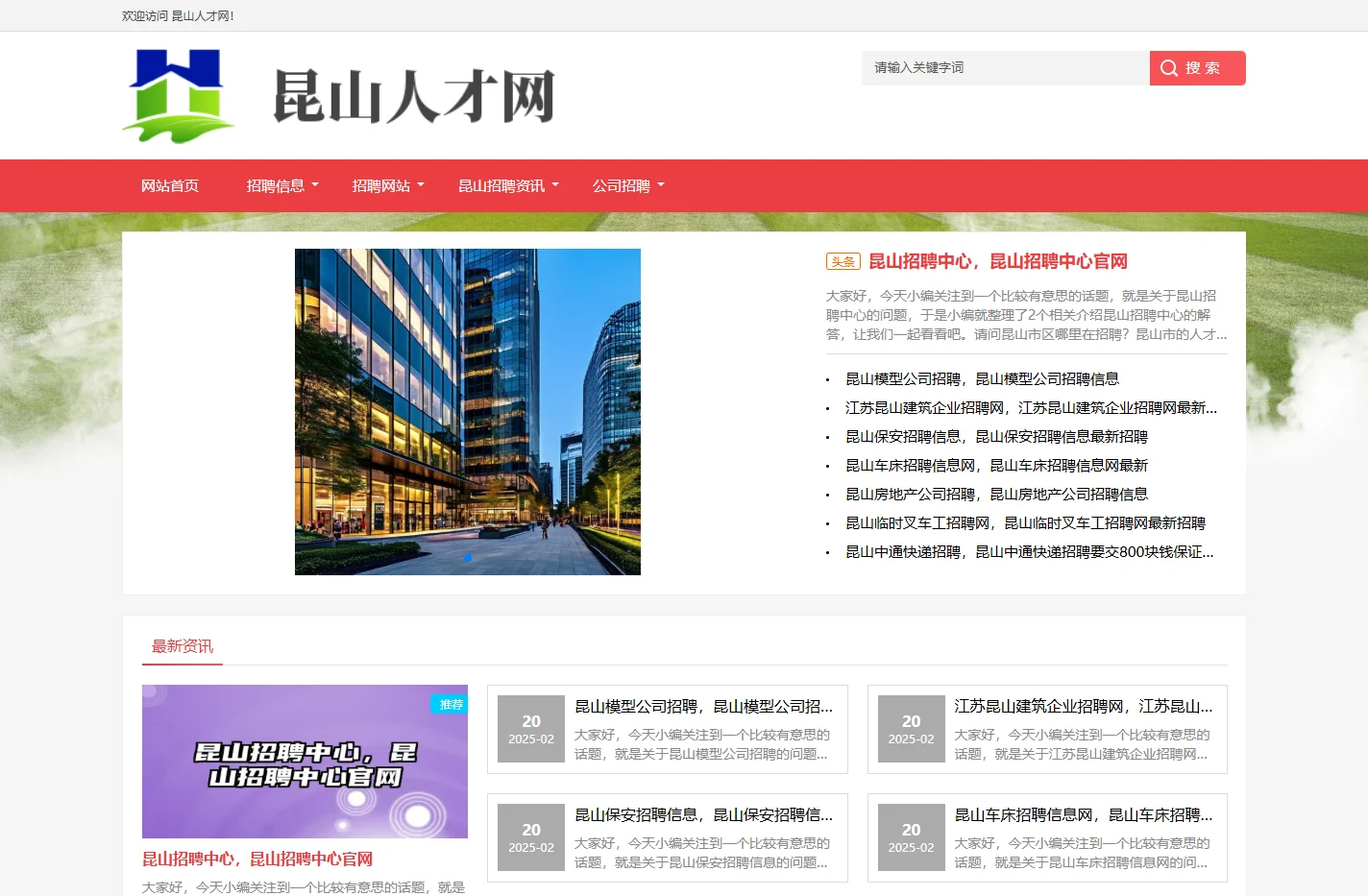Open news card 昆山模型公司招聘

tap(667, 730)
